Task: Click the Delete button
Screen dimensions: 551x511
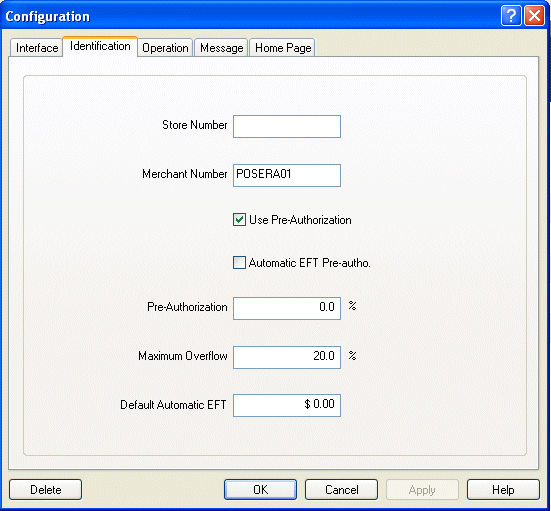Action: pyautogui.click(x=46, y=490)
